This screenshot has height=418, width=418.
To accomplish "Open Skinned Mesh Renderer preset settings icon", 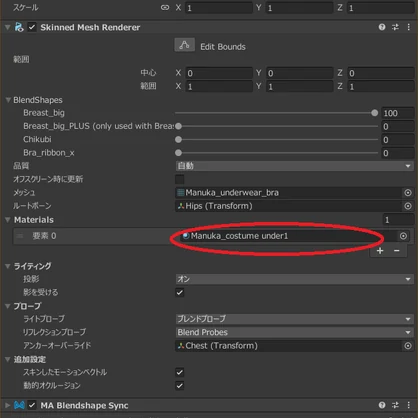I will [395, 27].
